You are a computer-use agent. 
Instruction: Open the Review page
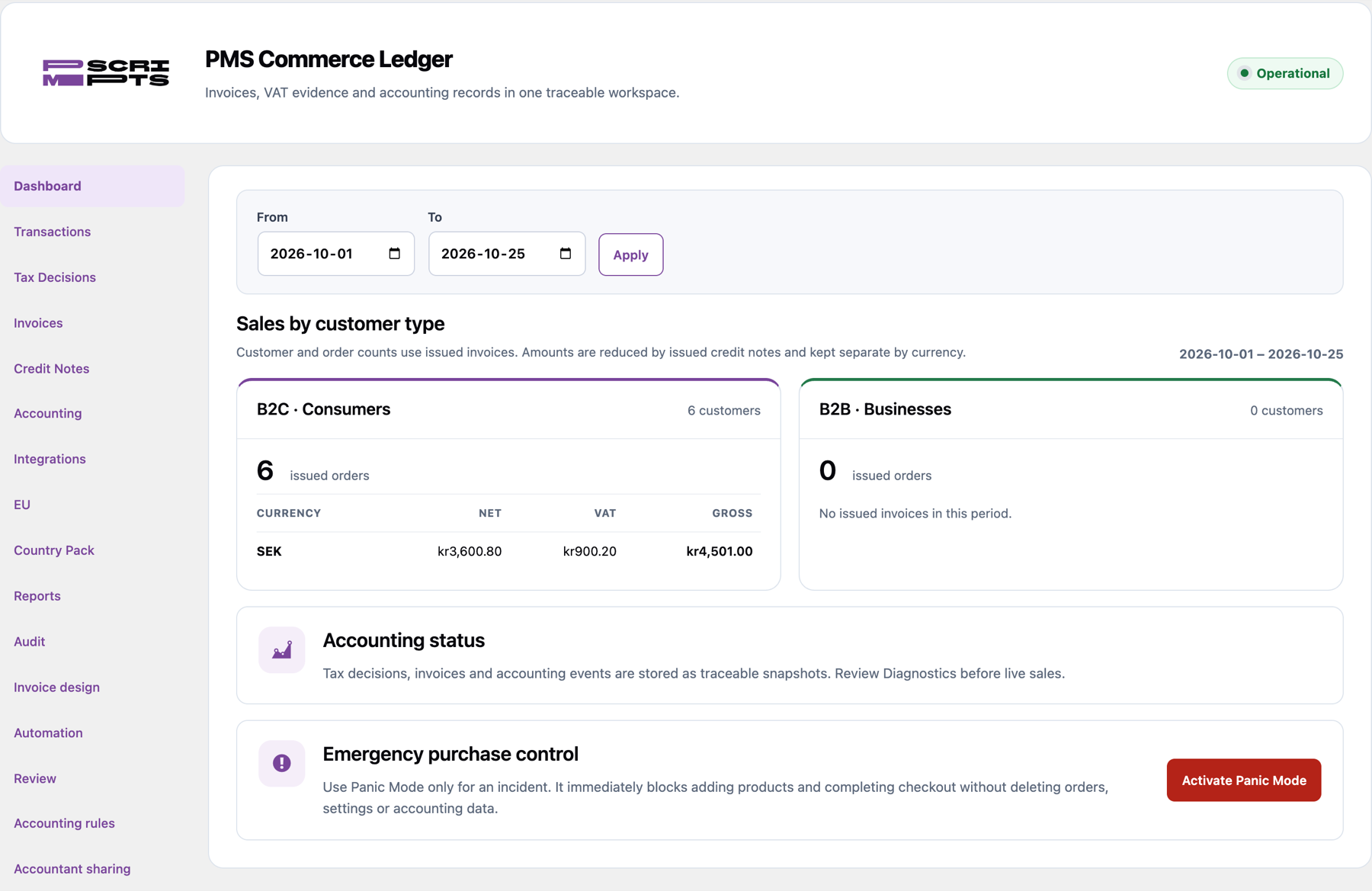[35, 778]
